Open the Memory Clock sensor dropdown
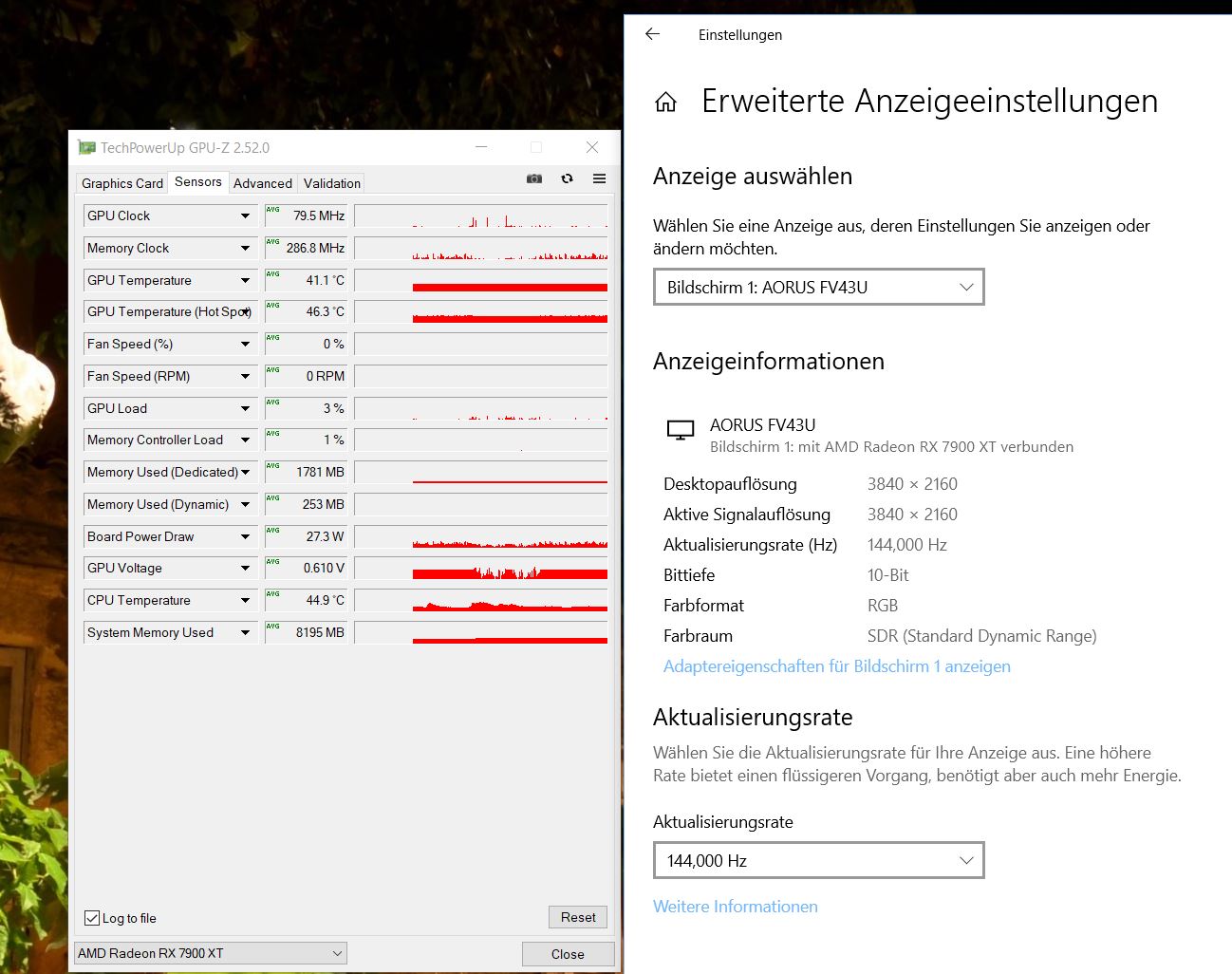Image resolution: width=1232 pixels, height=974 pixels. tap(245, 249)
